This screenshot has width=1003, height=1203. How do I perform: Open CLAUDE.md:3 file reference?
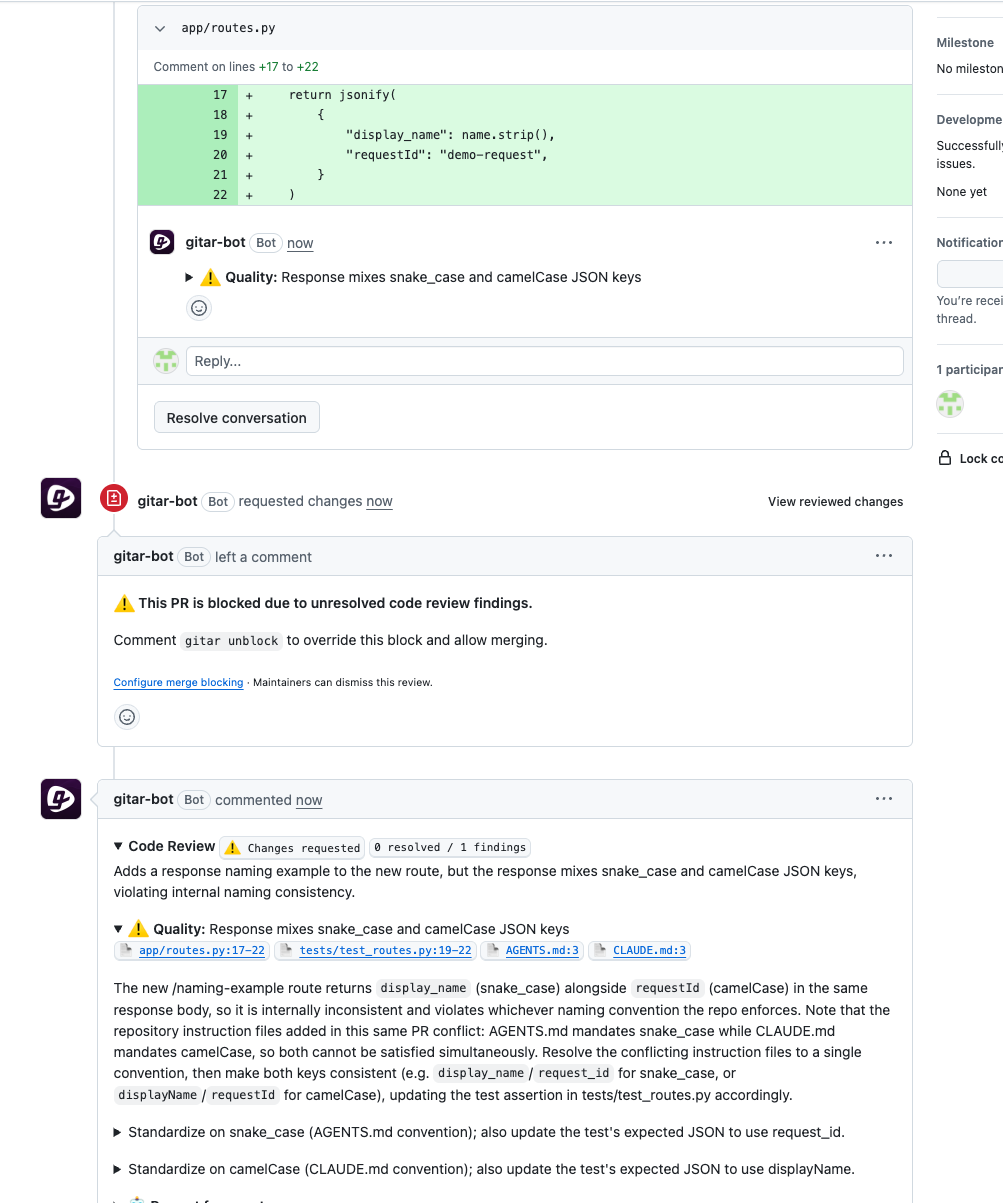tap(639, 950)
